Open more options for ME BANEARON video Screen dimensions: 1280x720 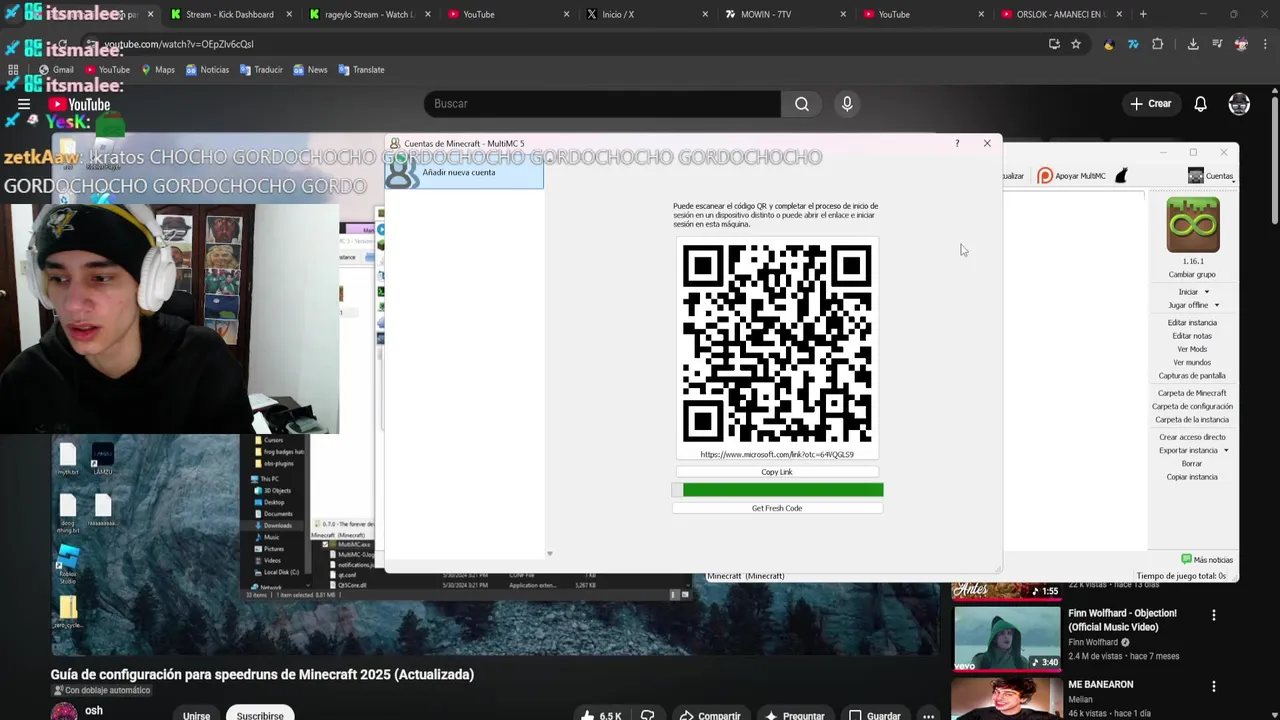tap(1214, 687)
